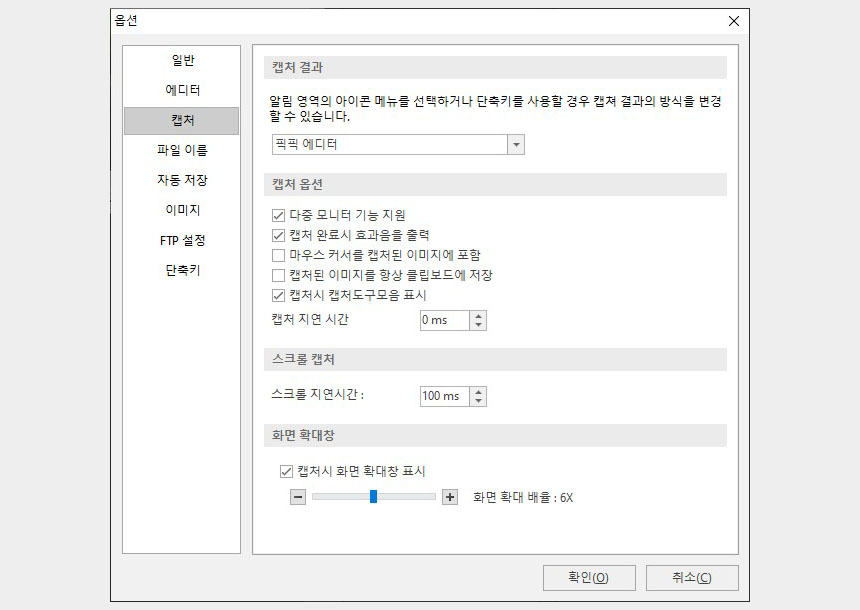Viewport: 860px width, 610px height.
Task: Decrease 캡처 지연 시간 with down arrow
Action: (x=478, y=325)
